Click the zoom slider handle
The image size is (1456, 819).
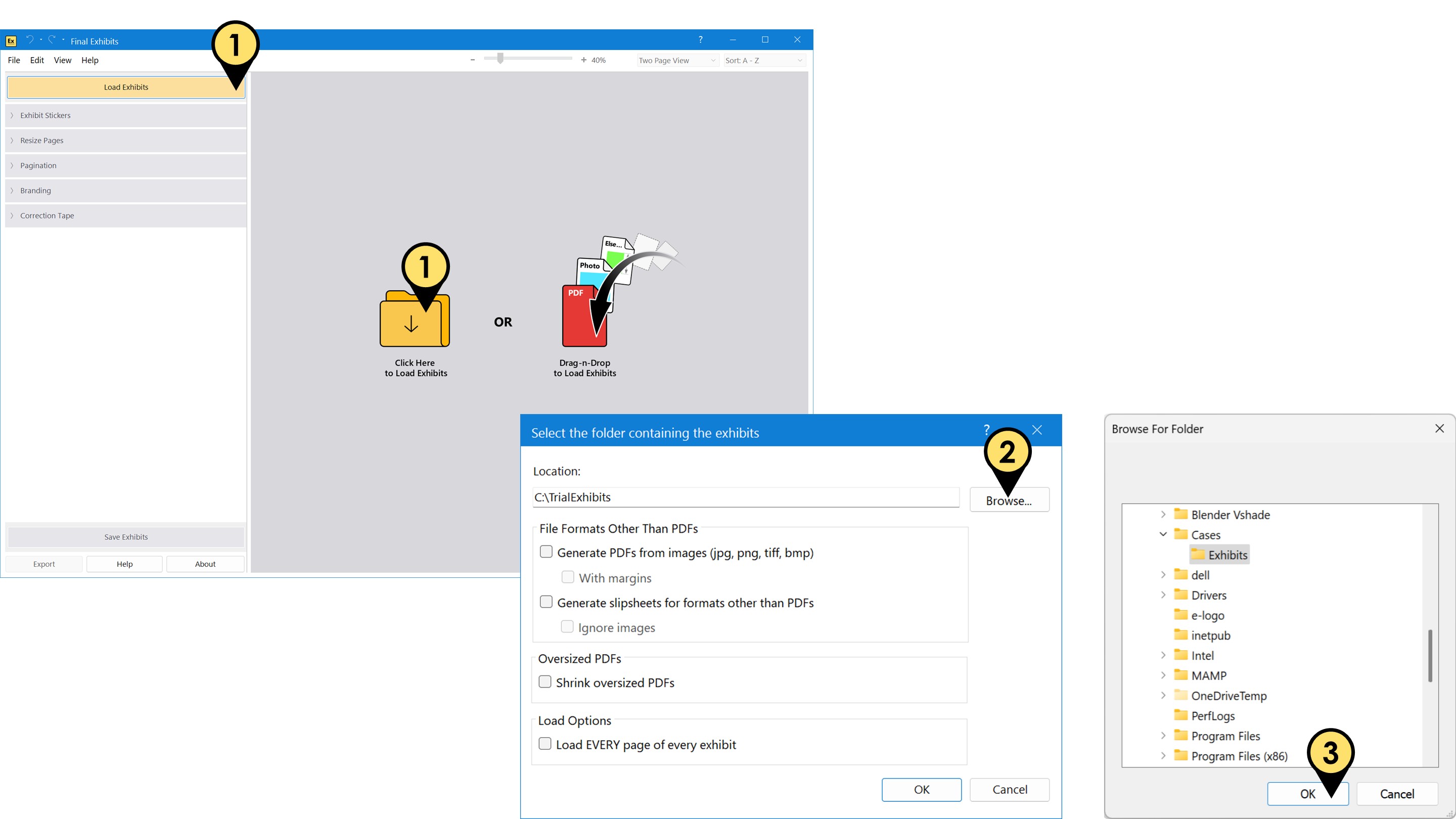pyautogui.click(x=500, y=58)
